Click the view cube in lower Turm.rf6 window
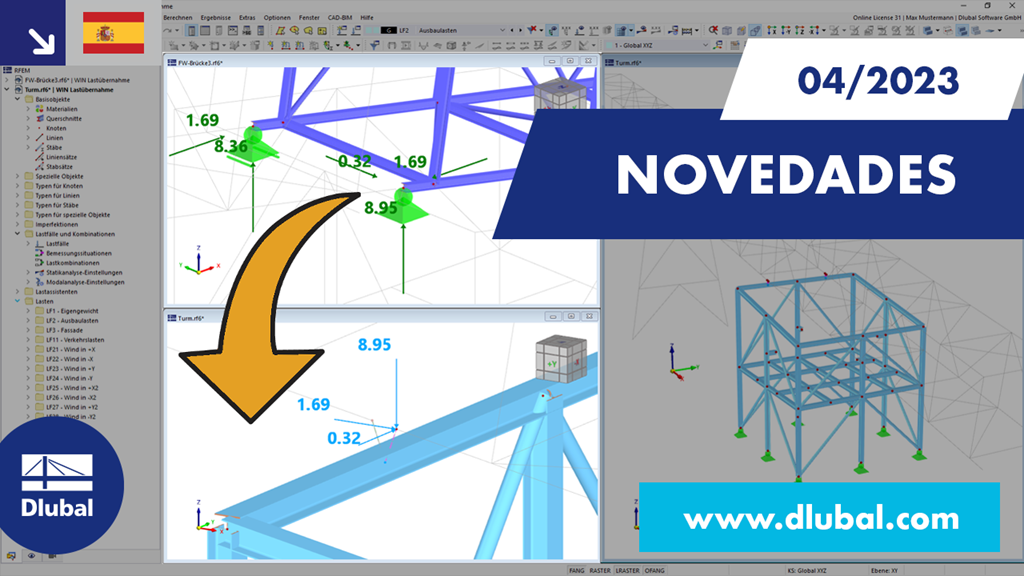 coord(561,360)
